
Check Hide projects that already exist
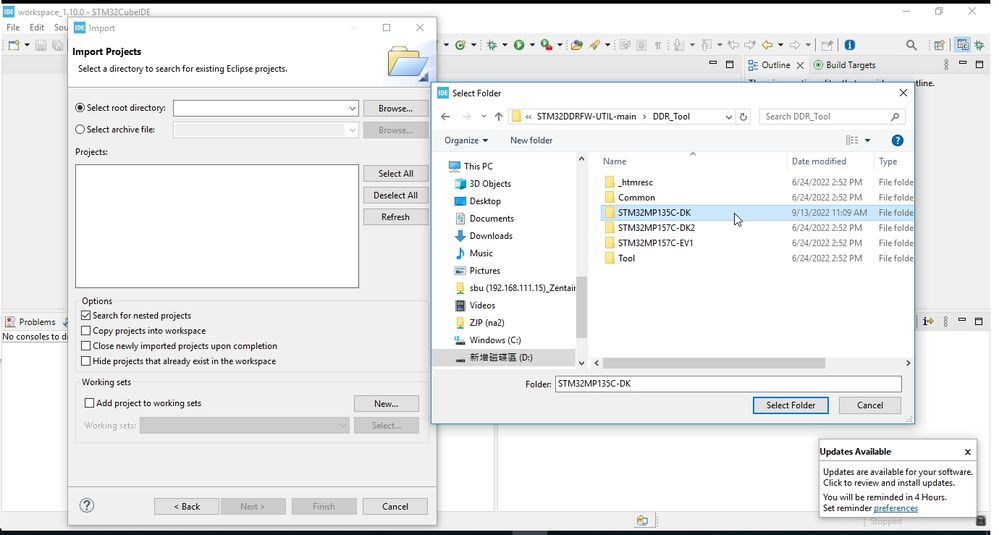coord(86,361)
